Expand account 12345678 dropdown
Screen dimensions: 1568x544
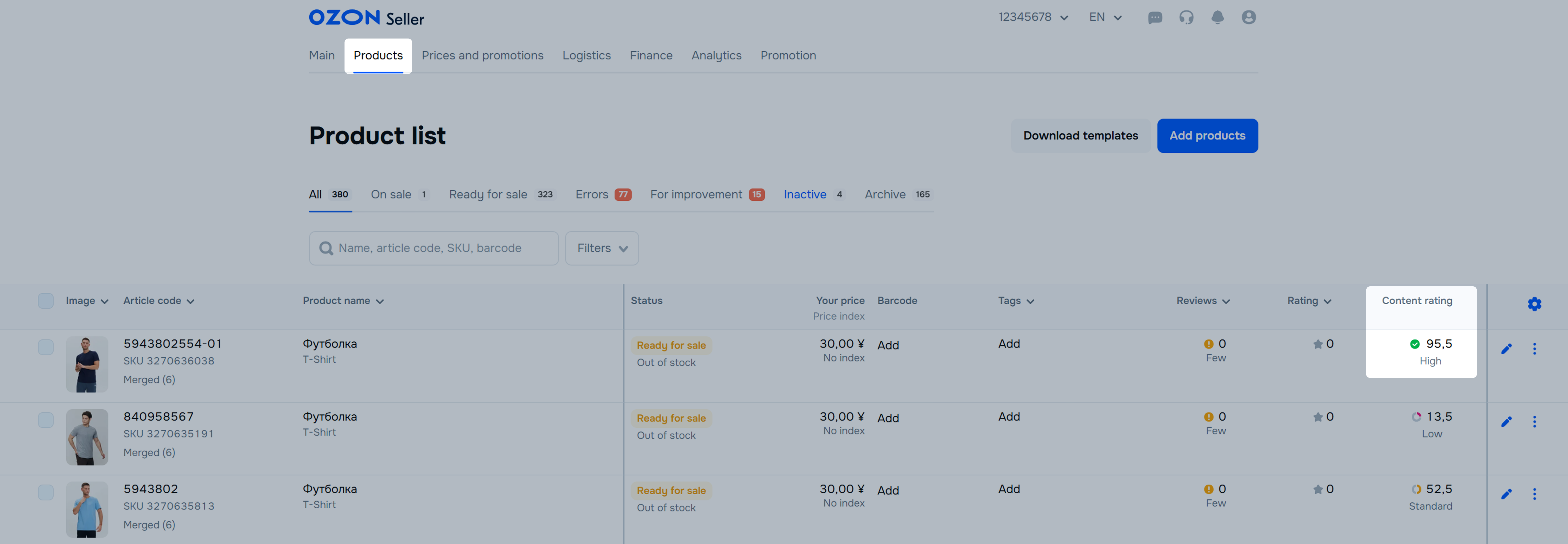point(1033,18)
